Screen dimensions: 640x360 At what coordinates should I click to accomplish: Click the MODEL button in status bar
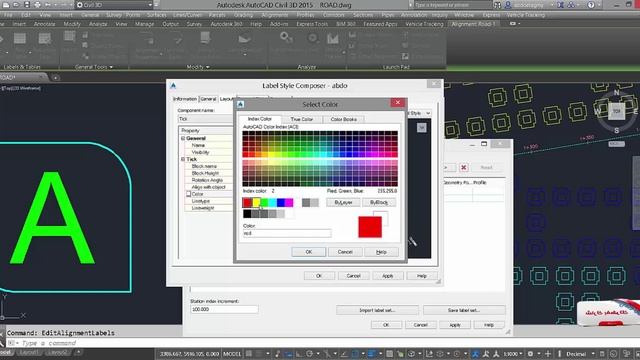pyautogui.click(x=232, y=354)
